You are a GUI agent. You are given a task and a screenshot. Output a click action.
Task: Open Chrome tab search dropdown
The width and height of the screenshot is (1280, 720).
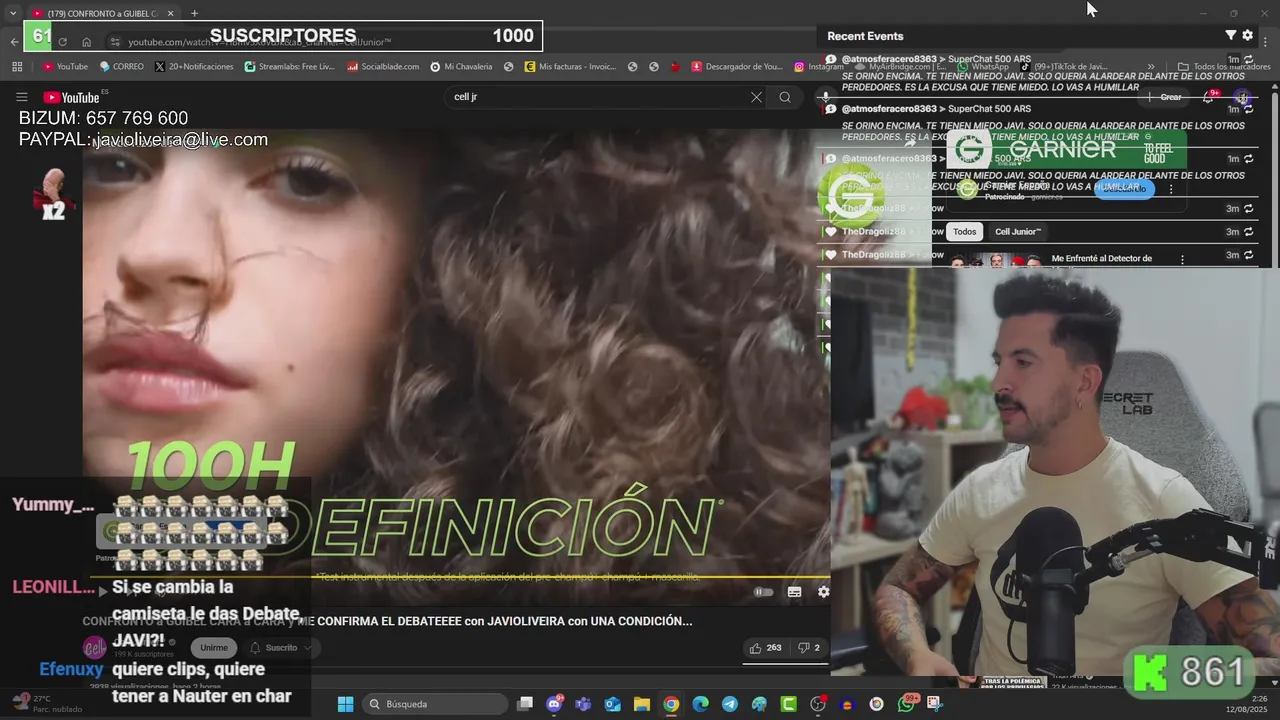click(12, 13)
